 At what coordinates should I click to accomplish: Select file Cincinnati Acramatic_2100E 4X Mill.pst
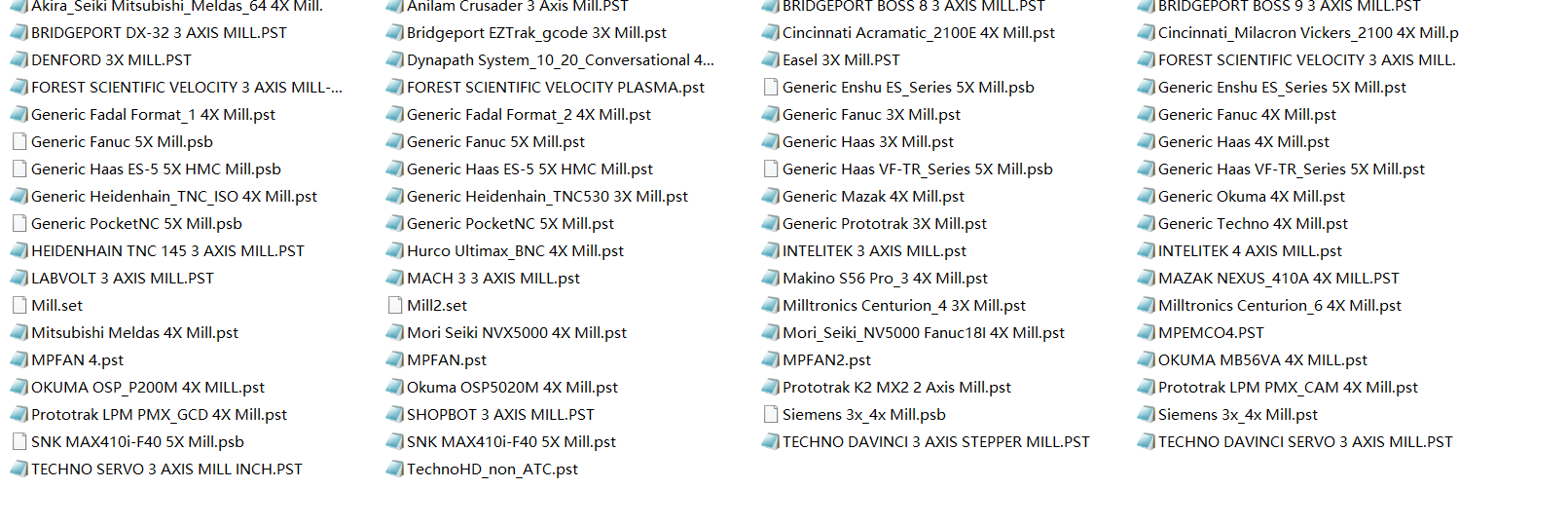tap(919, 32)
